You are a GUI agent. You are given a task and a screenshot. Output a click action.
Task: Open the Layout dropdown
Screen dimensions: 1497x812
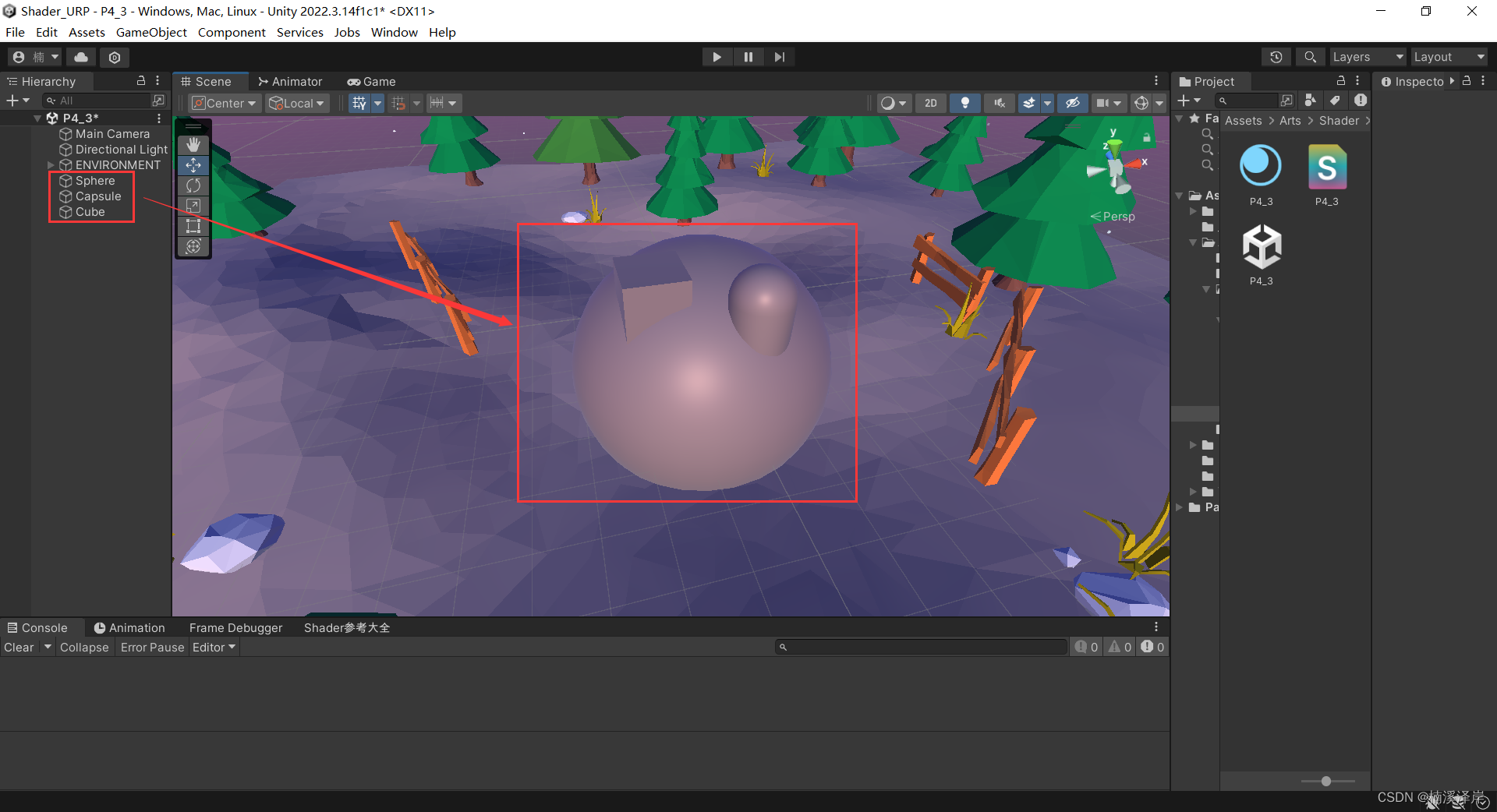click(1449, 57)
